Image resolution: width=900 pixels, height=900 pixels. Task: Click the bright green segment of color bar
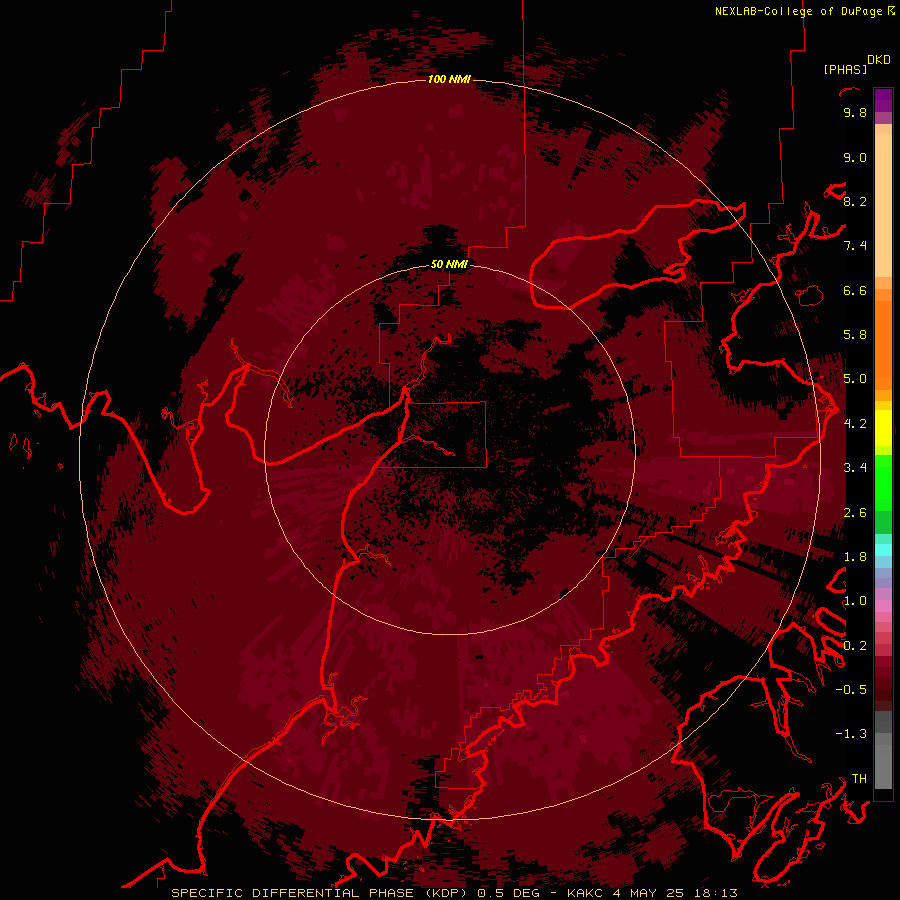click(x=883, y=483)
